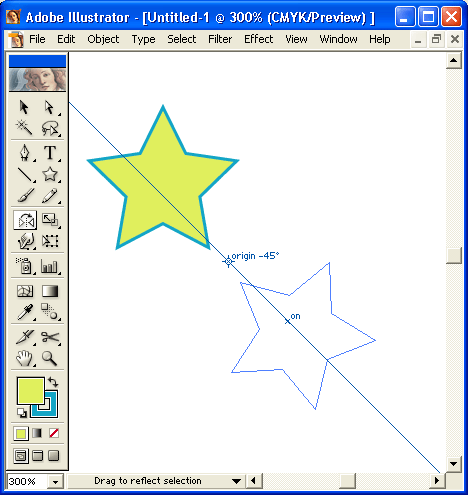Image resolution: width=468 pixels, height=495 pixels.
Task: Switch to Full Screen with Menu Bar
Action: click(x=37, y=456)
